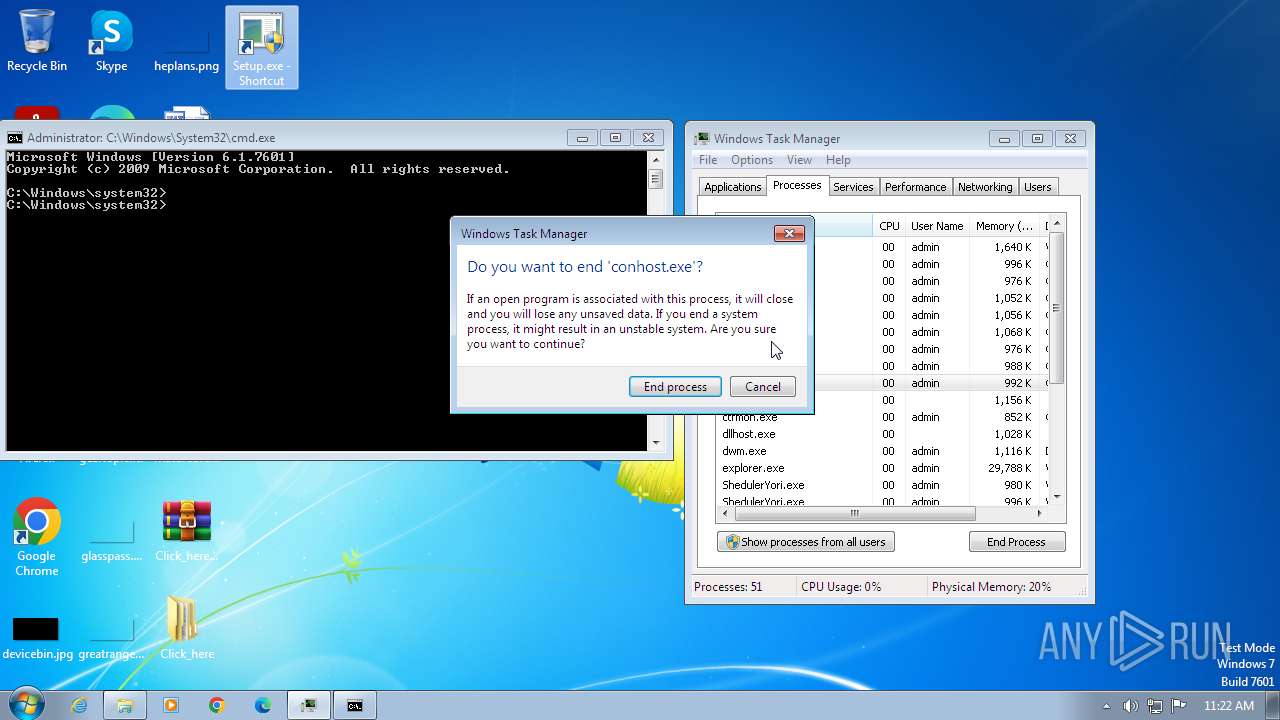1280x720 pixels.
Task: Click the cmd.exe title bar system icon
Action: pyautogui.click(x=15, y=138)
